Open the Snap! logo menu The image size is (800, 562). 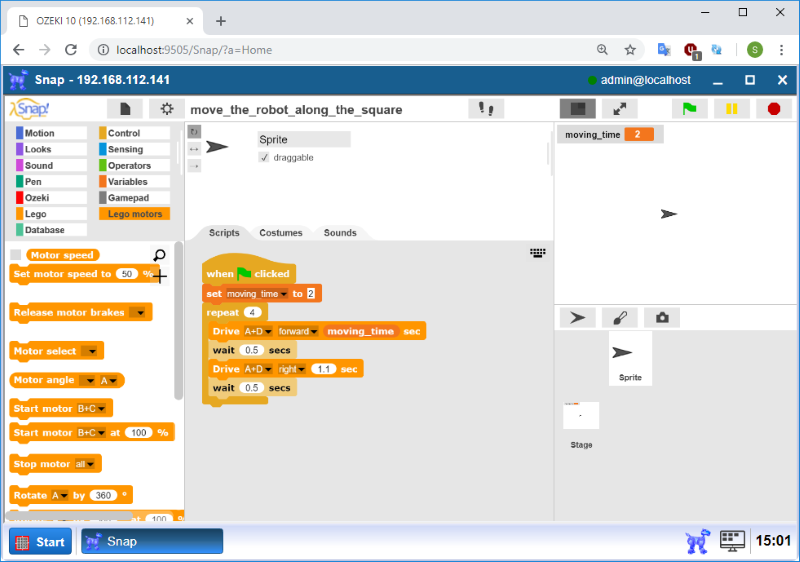pos(30,108)
